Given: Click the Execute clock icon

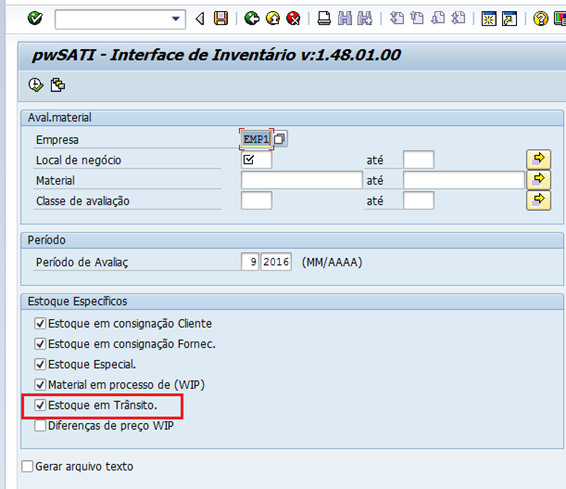Looking at the screenshot, I should pos(36,85).
